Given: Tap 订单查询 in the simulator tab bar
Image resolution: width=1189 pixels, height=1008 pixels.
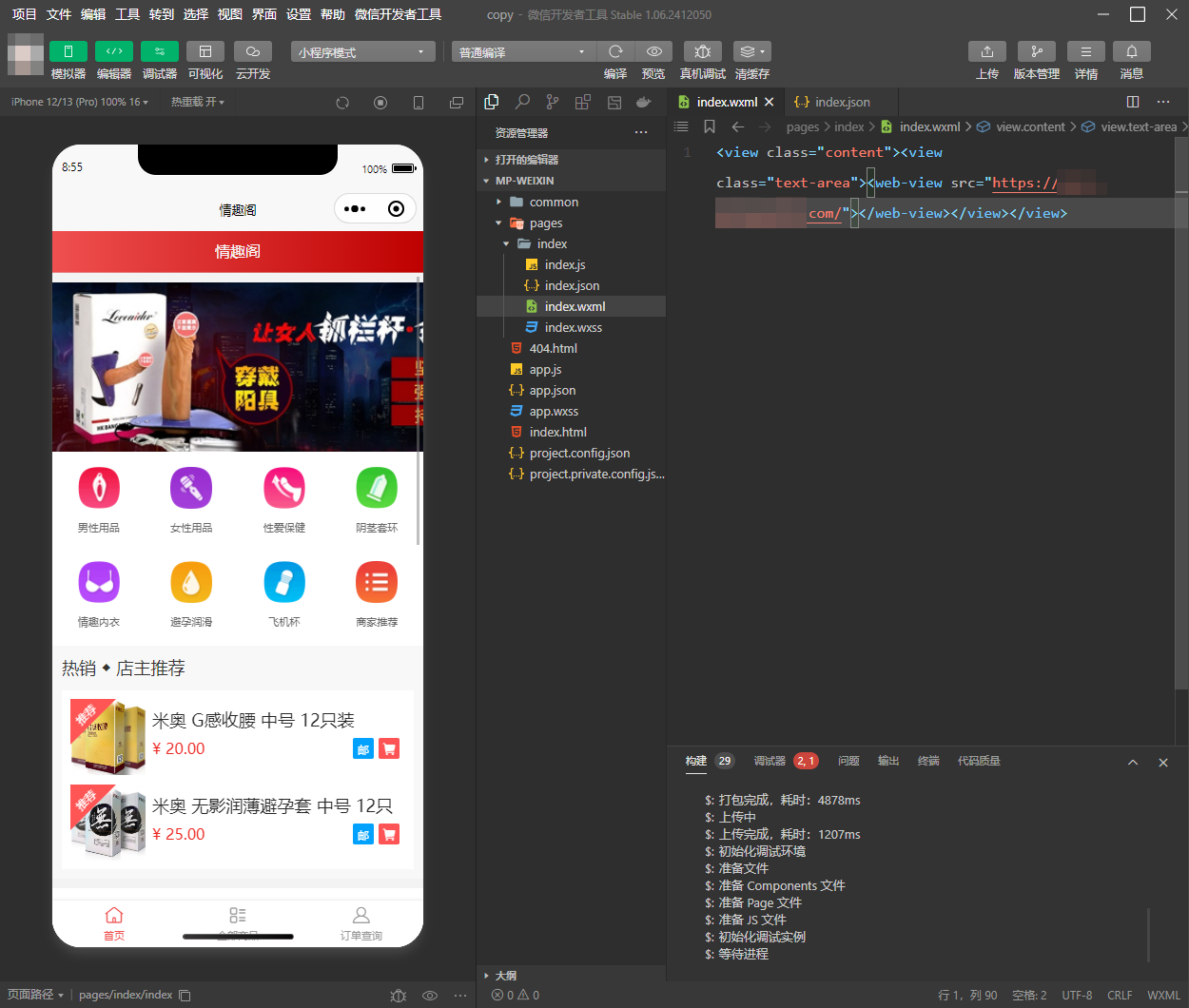Looking at the screenshot, I should click(x=361, y=922).
